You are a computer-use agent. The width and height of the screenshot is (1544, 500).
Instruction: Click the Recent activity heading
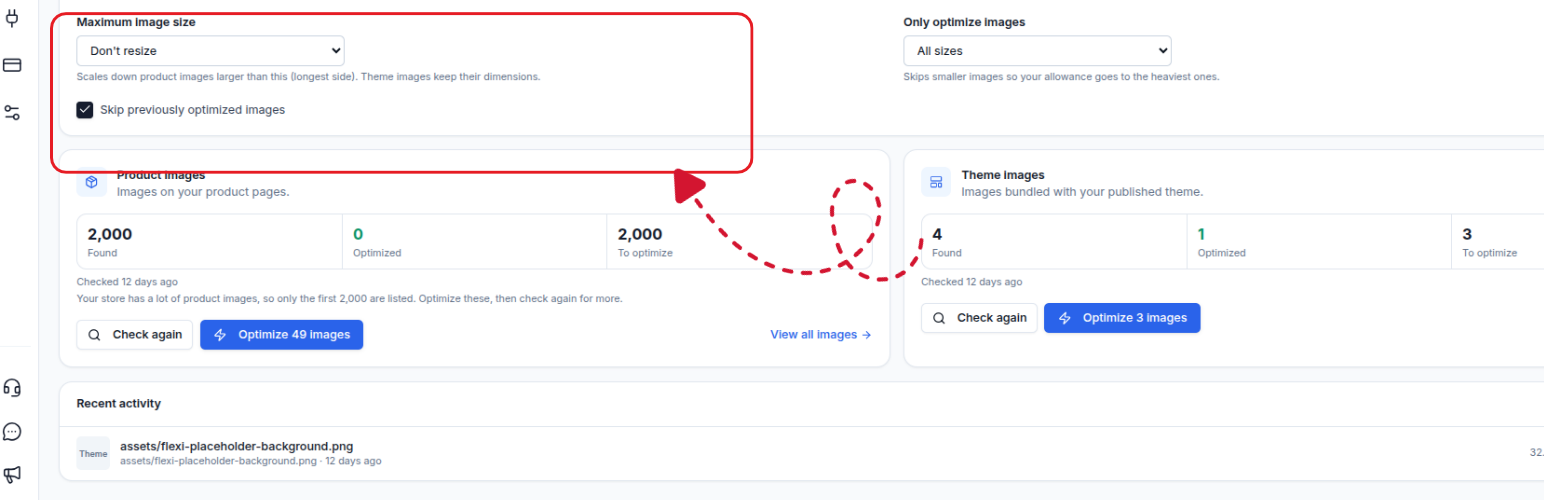click(119, 404)
